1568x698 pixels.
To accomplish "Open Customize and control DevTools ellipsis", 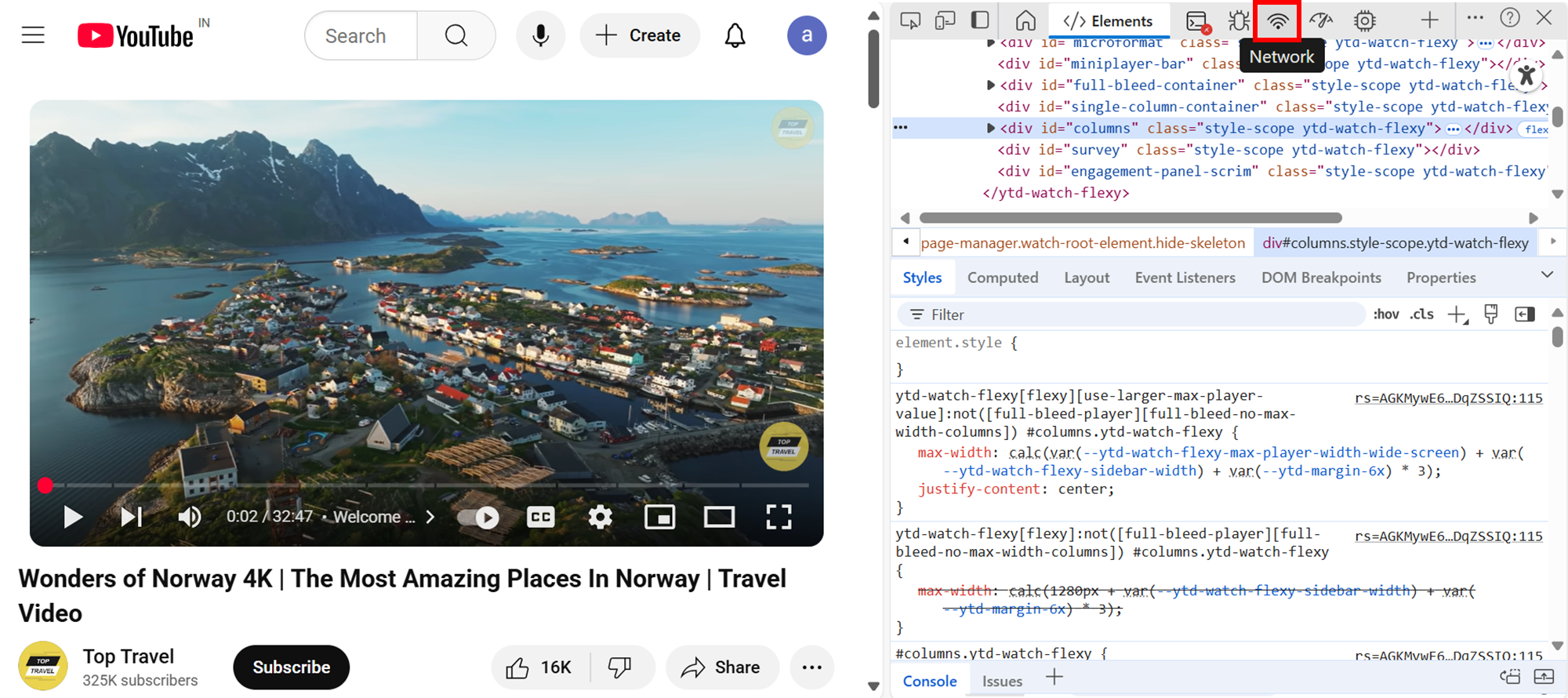I will 1475,17.
